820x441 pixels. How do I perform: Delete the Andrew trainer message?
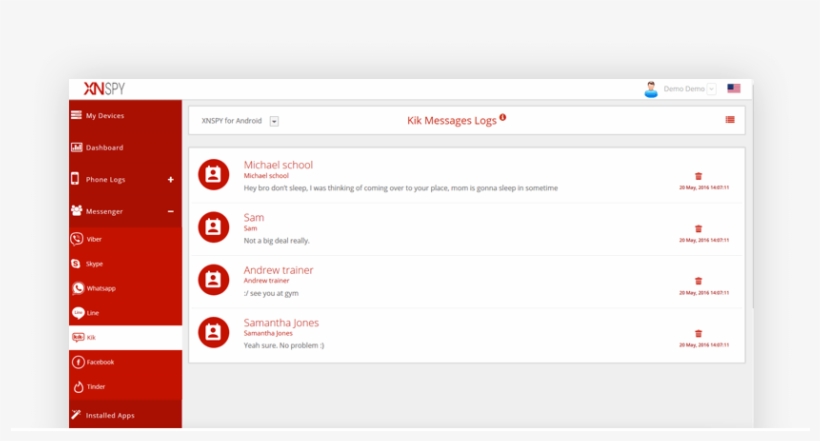pyautogui.click(x=698, y=281)
